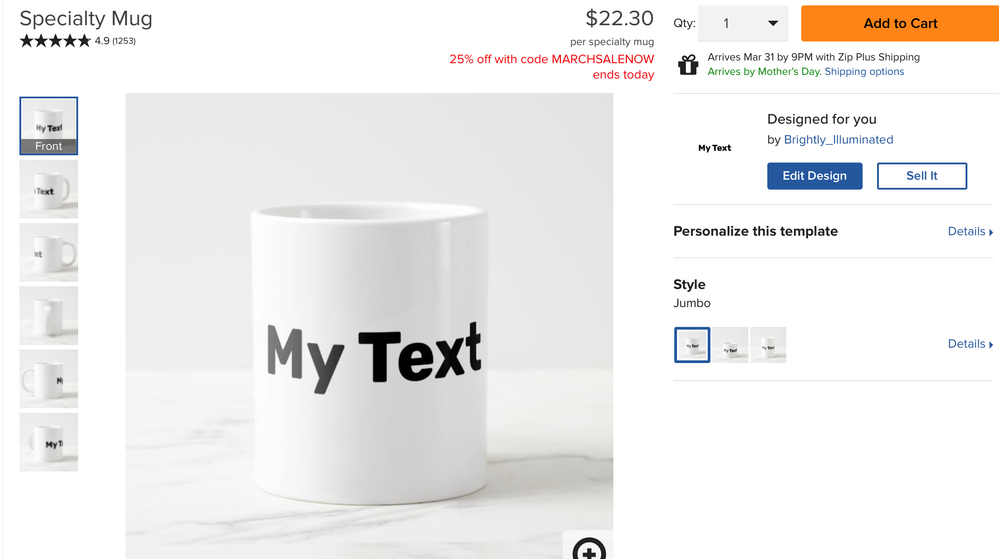Screen dimensions: 999x559
Task: Click the zoom magnifier icon on product image
Action: point(589,549)
